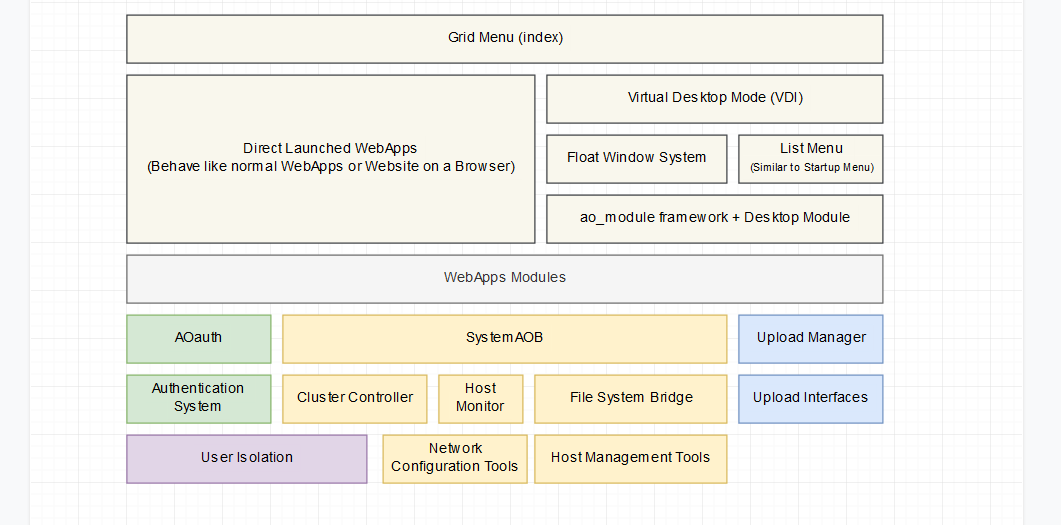Screen dimensions: 1061x525
Task: Select the Network Configuration Tools shape
Action: 454,459
